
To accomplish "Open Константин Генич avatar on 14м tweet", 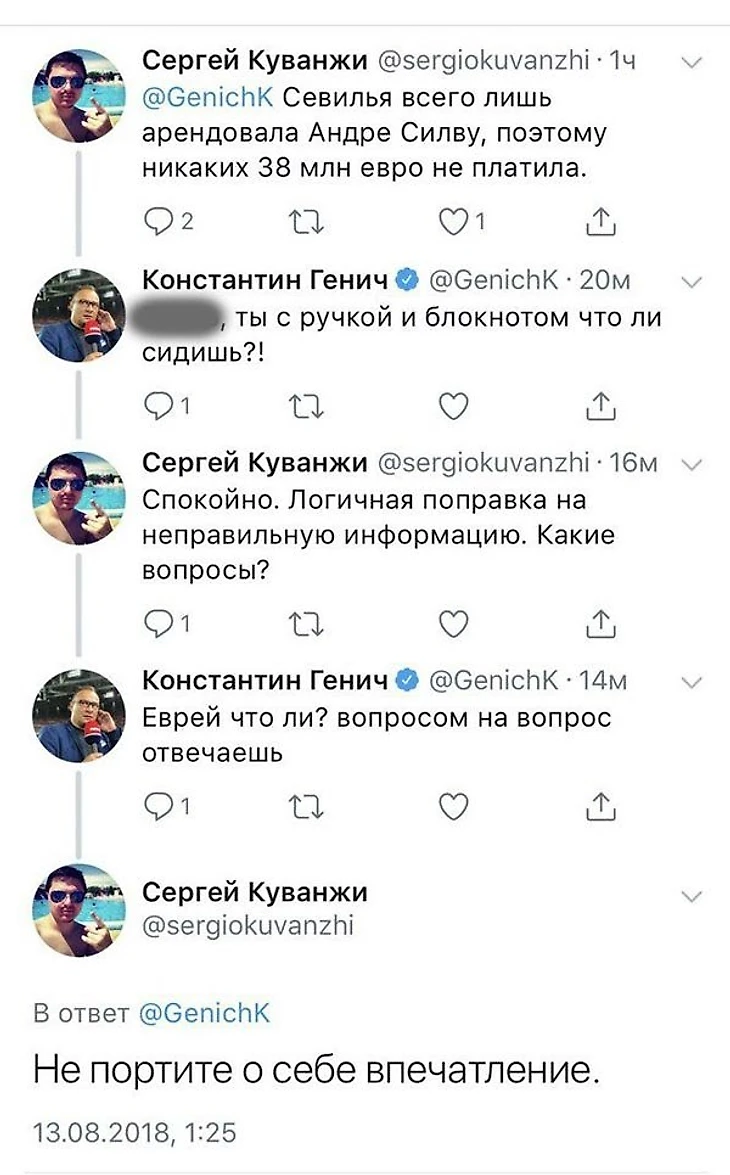I will tap(80, 715).
